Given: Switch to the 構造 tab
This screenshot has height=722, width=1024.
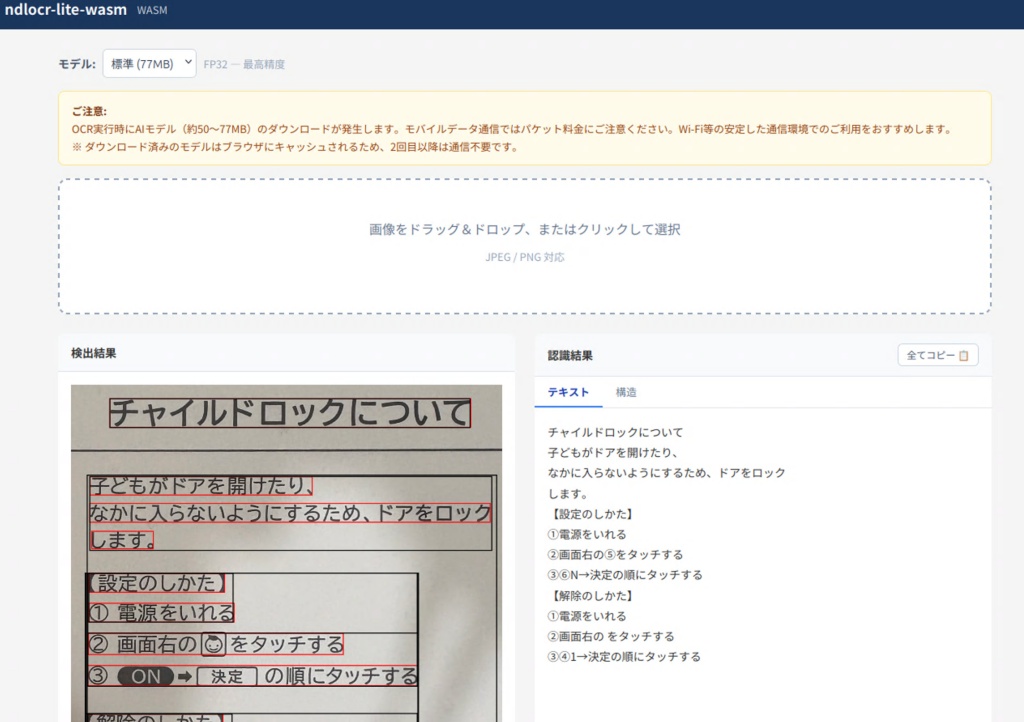Looking at the screenshot, I should [x=626, y=392].
